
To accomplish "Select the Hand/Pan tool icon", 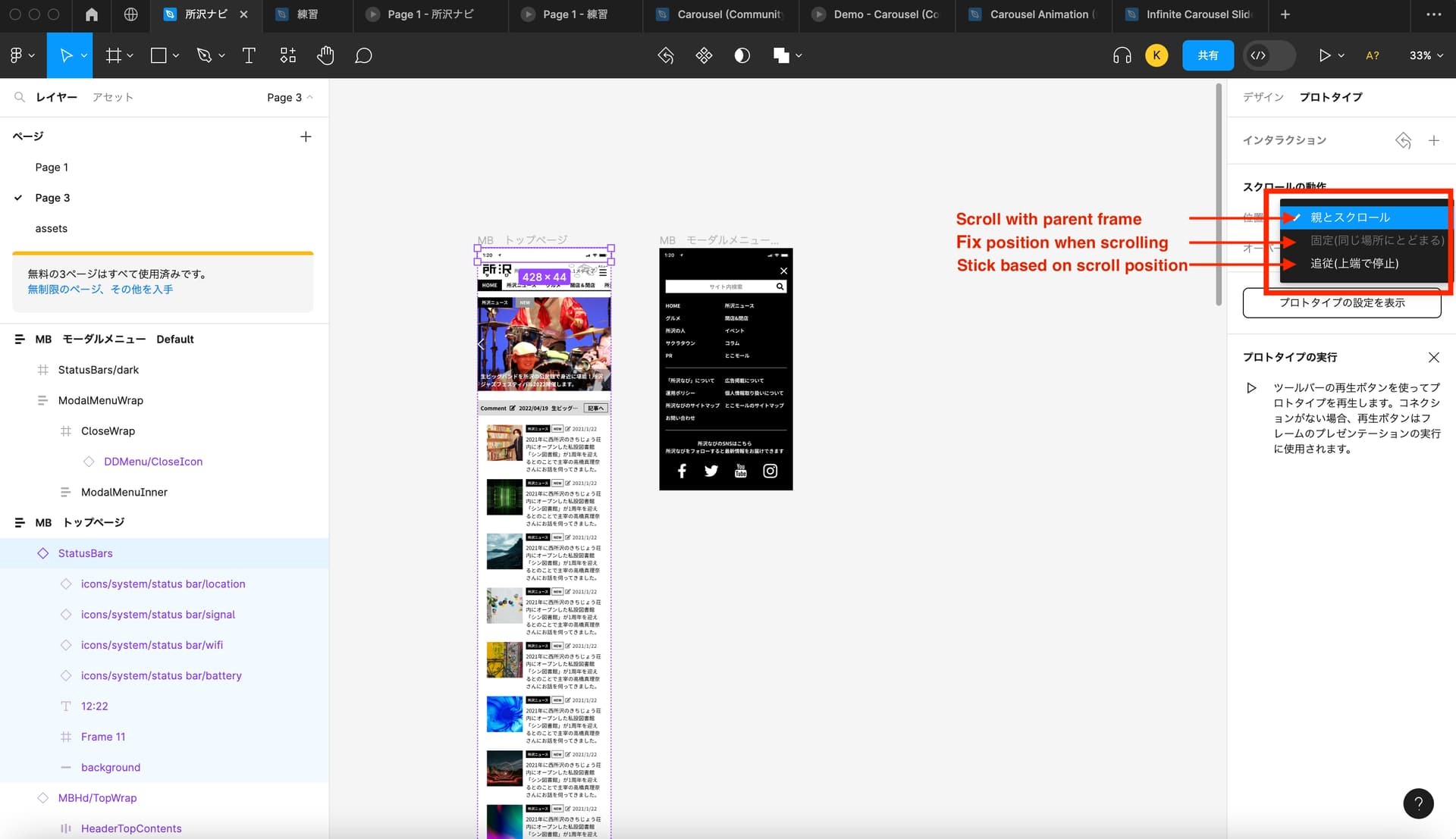I will [326, 55].
